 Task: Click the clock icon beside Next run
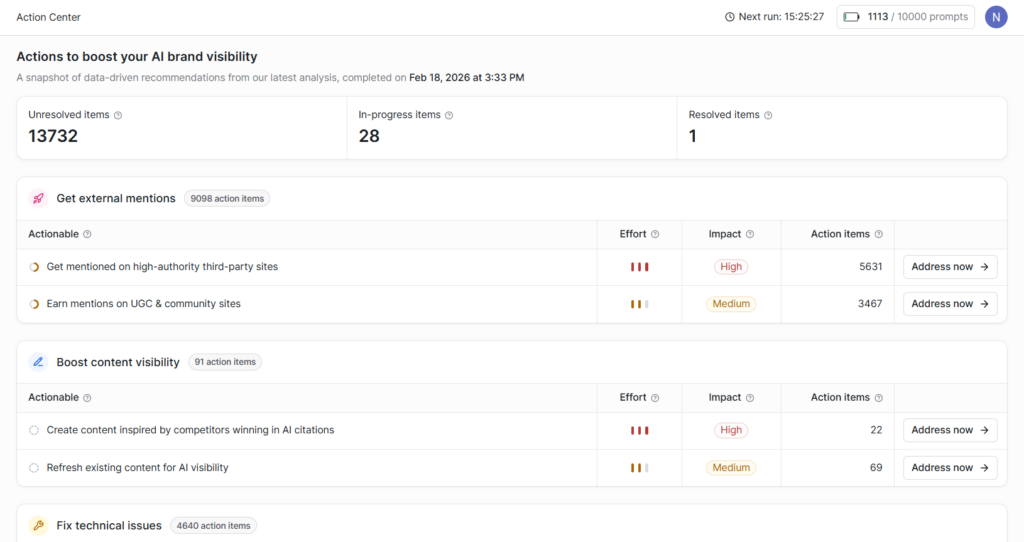(x=730, y=17)
